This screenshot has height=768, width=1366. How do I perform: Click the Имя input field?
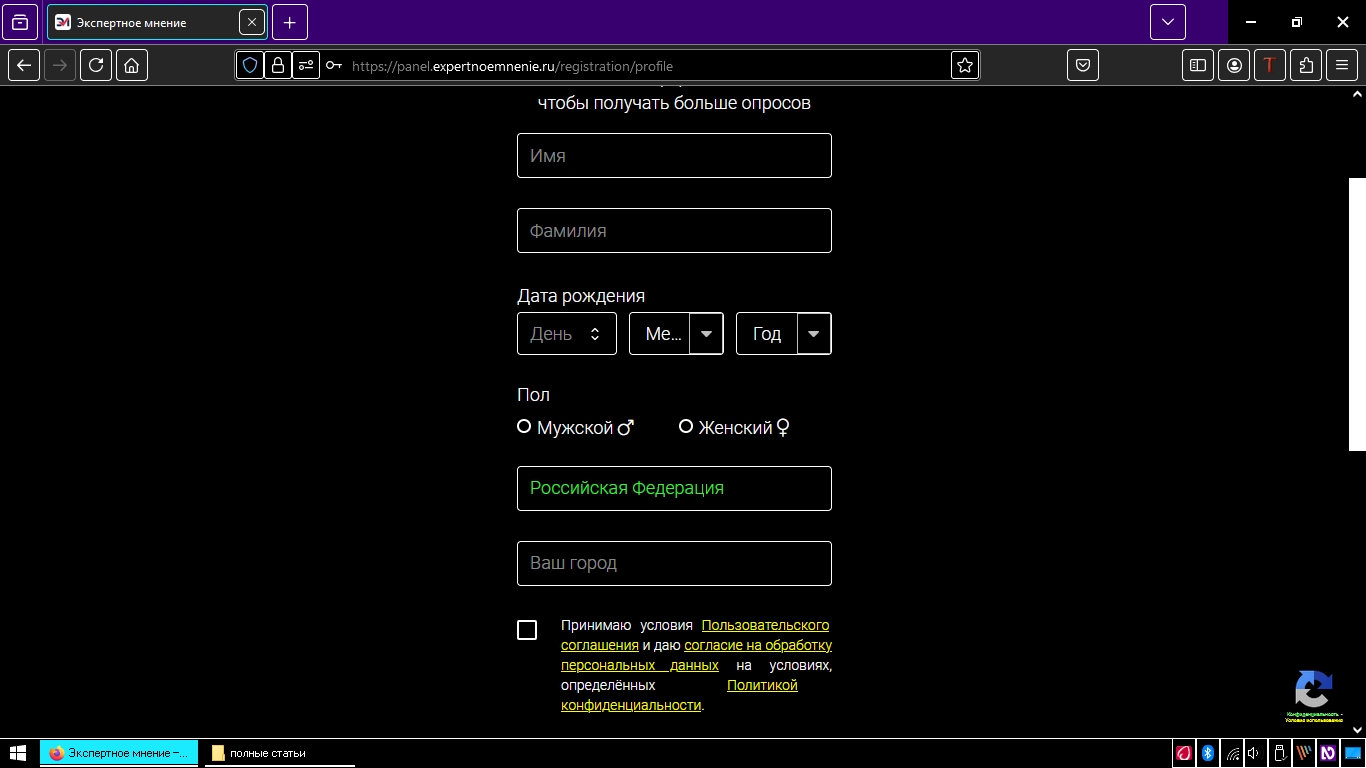click(674, 156)
